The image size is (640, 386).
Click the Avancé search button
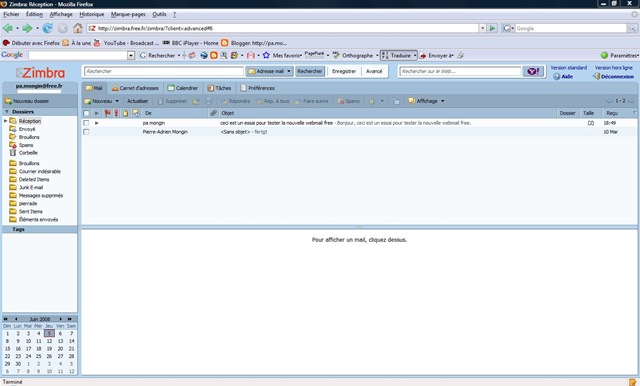[374, 71]
